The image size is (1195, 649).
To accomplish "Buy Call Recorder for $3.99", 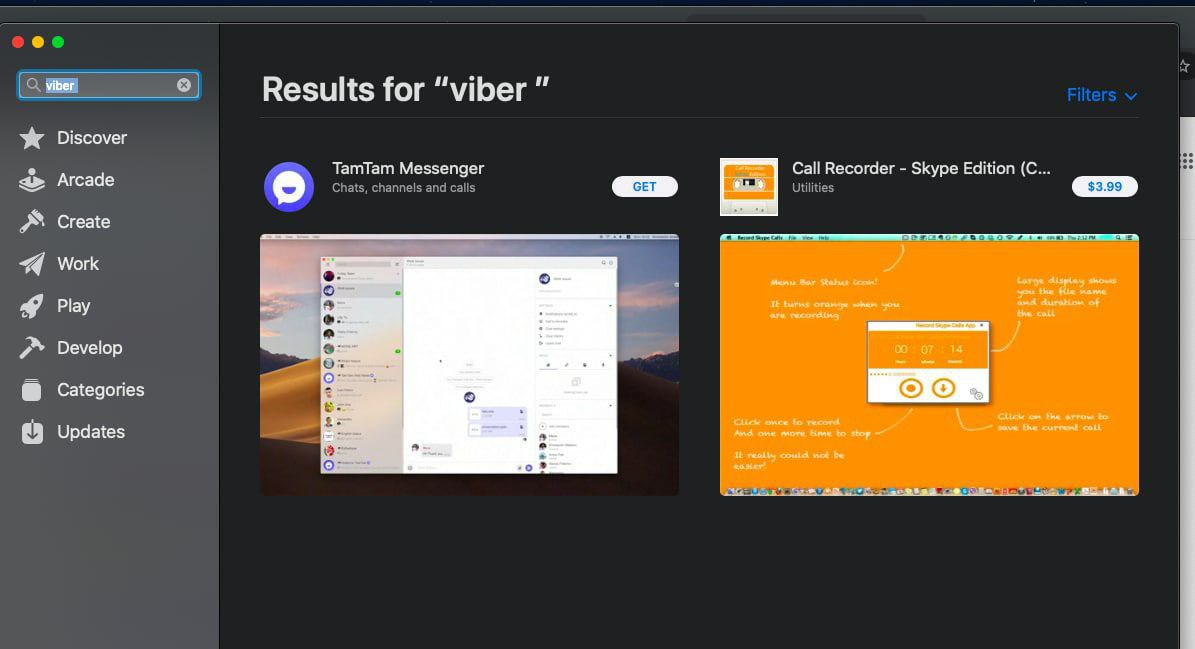I will 1104,187.
